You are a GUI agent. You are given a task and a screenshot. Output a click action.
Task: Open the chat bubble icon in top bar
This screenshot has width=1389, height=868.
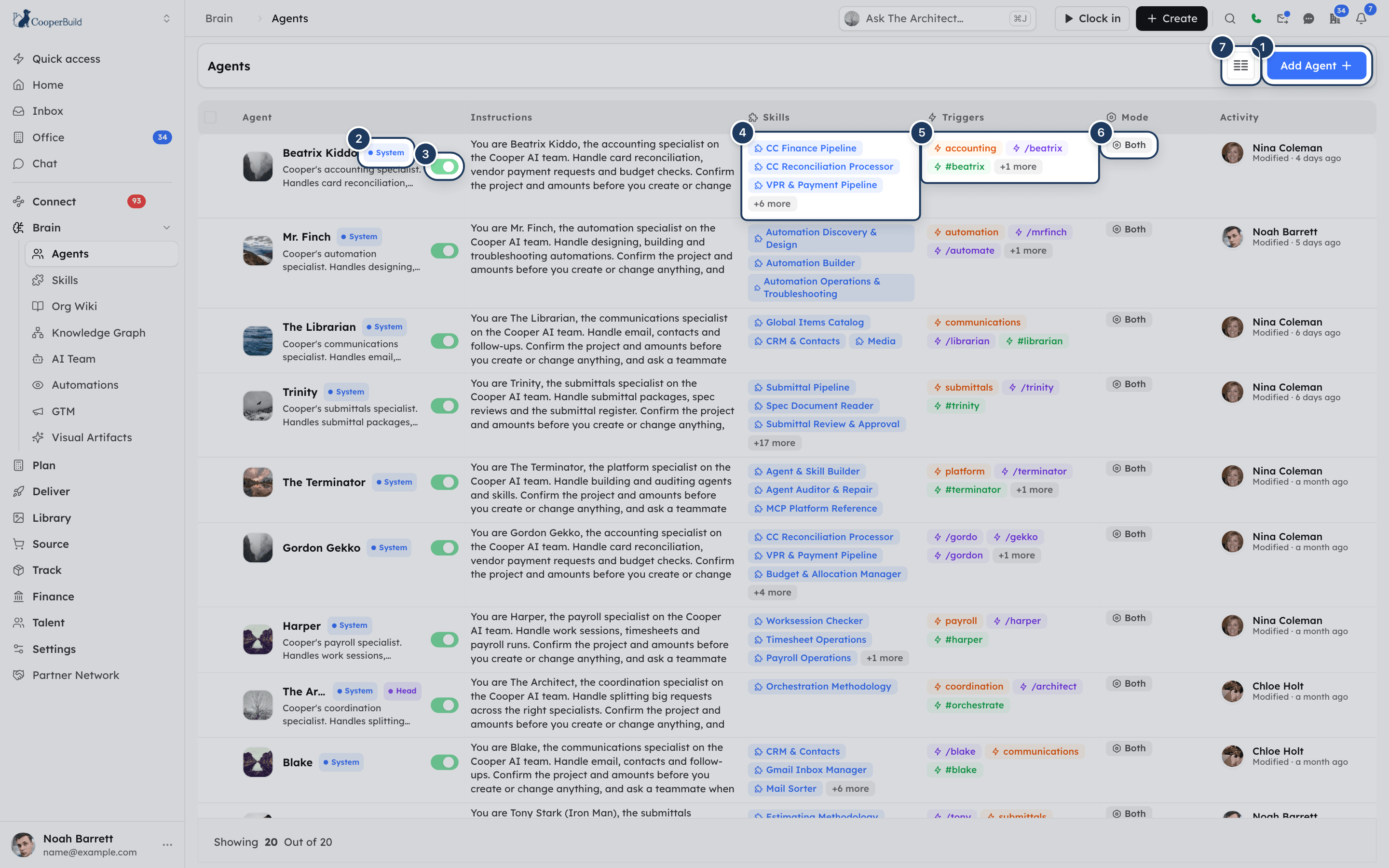point(1308,18)
